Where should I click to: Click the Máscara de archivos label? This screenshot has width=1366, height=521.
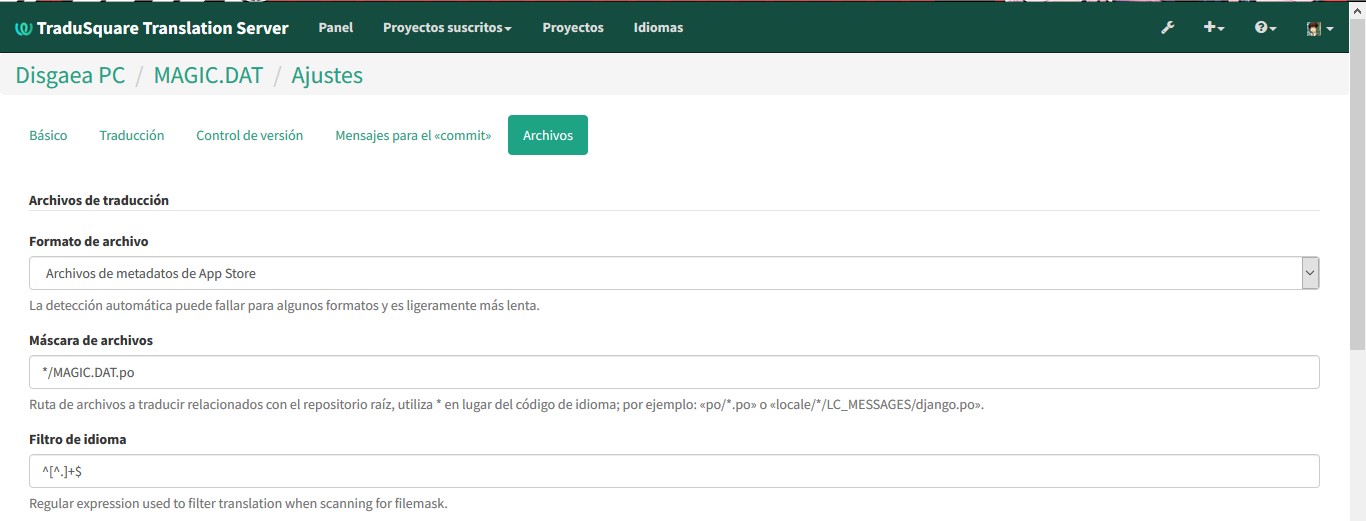91,340
